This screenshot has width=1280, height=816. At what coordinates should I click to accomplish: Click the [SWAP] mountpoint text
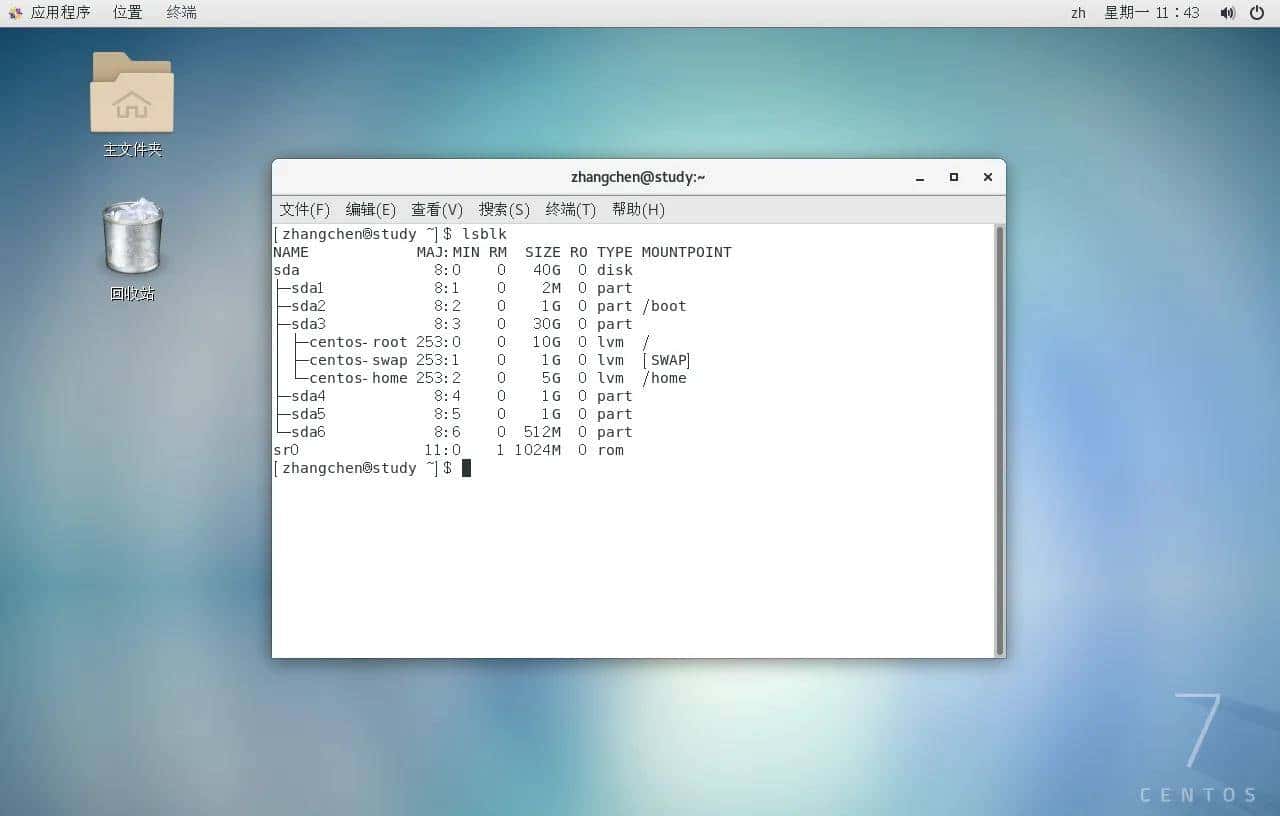666,360
